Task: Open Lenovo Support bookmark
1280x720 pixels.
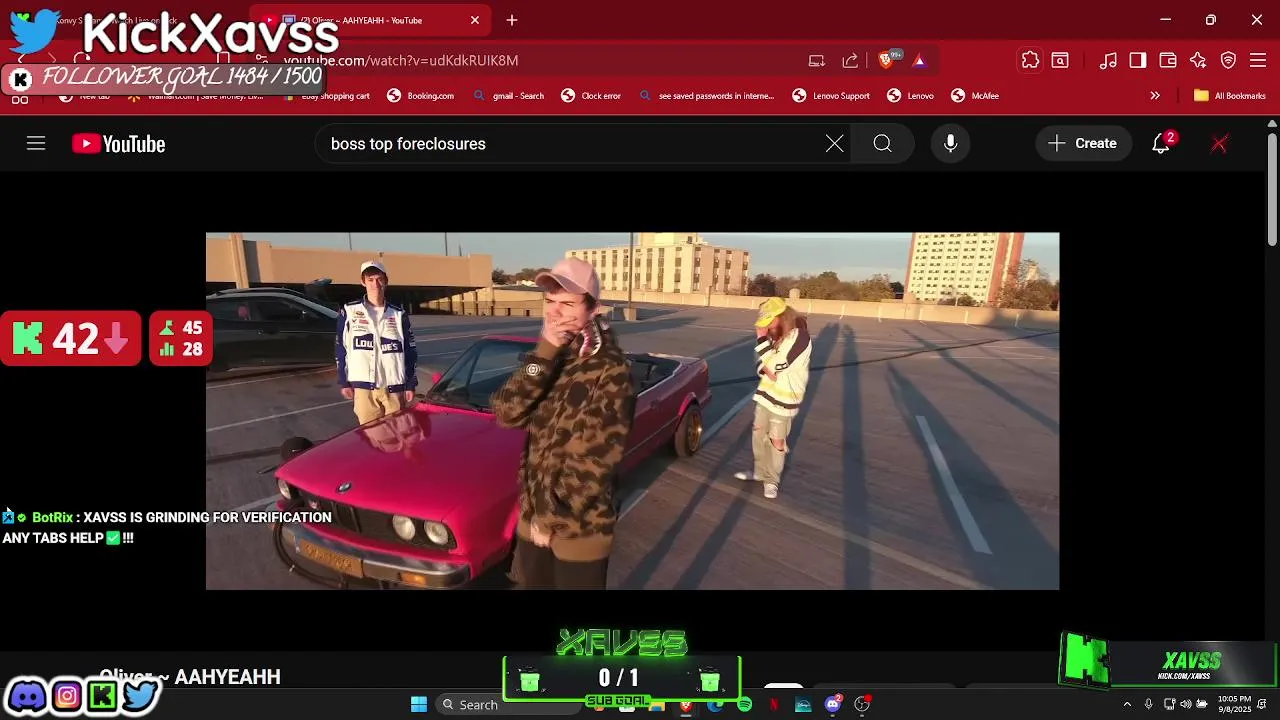Action: pyautogui.click(x=832, y=96)
